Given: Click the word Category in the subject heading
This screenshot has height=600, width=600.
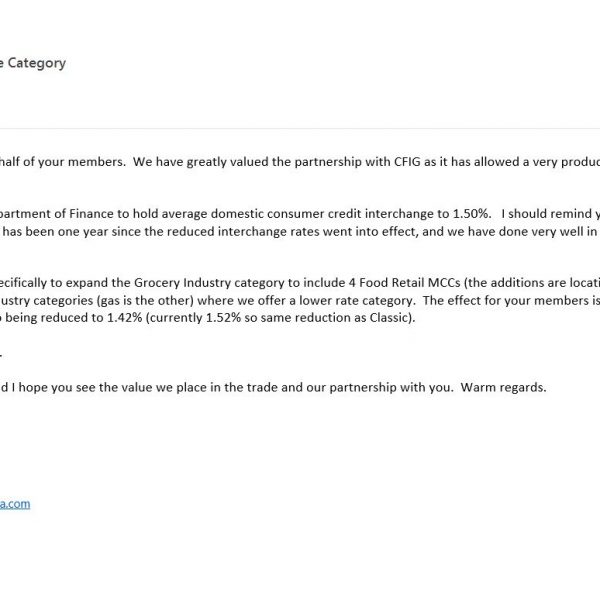Looking at the screenshot, I should tap(37, 63).
